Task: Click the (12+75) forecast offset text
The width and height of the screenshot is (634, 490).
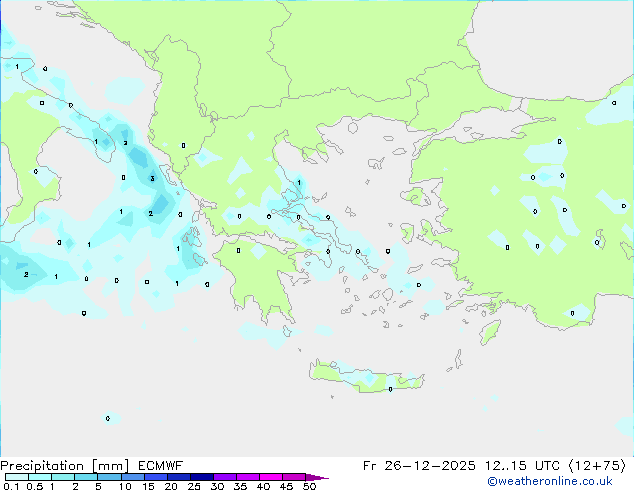Action: (597, 466)
